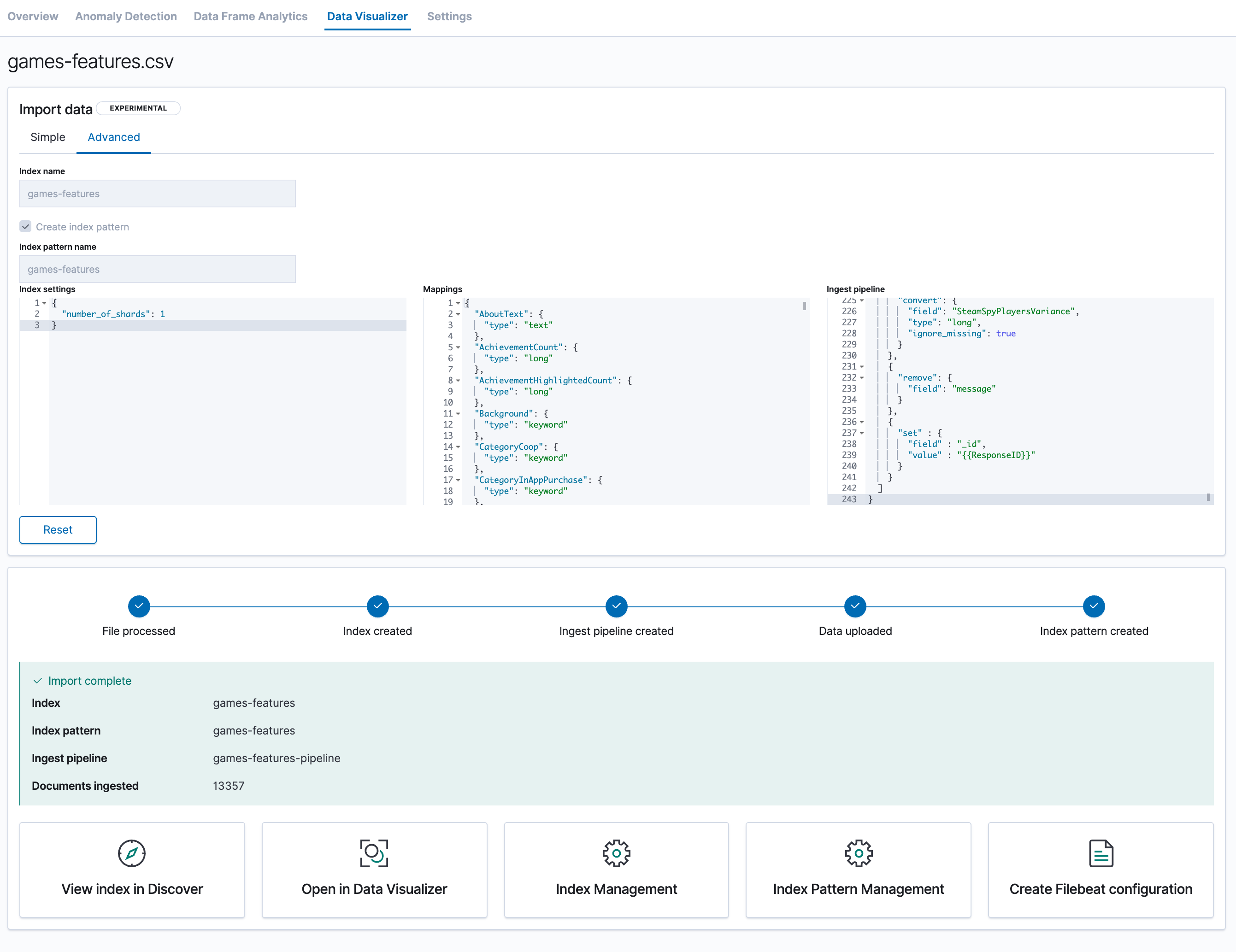Click the Open in Data Visualizer icon
The width and height of the screenshot is (1236, 952).
coord(374,853)
